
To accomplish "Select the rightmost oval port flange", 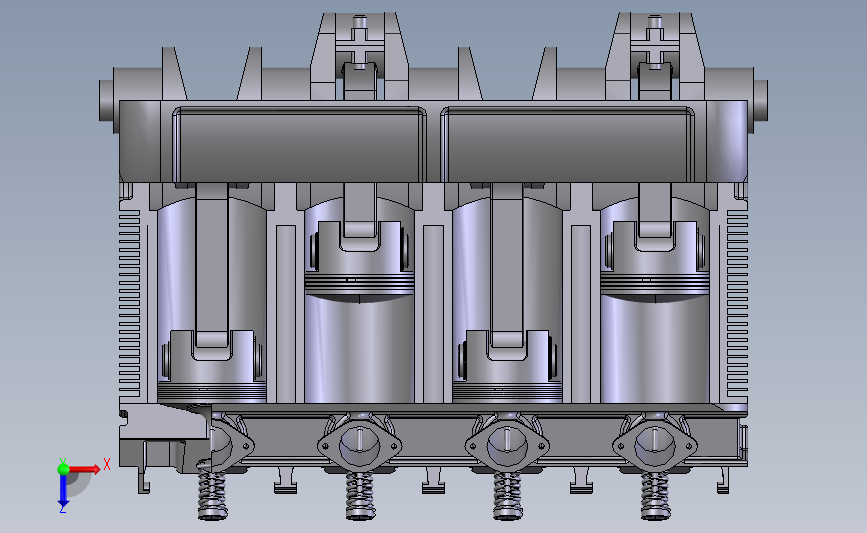I will pyautogui.click(x=655, y=446).
